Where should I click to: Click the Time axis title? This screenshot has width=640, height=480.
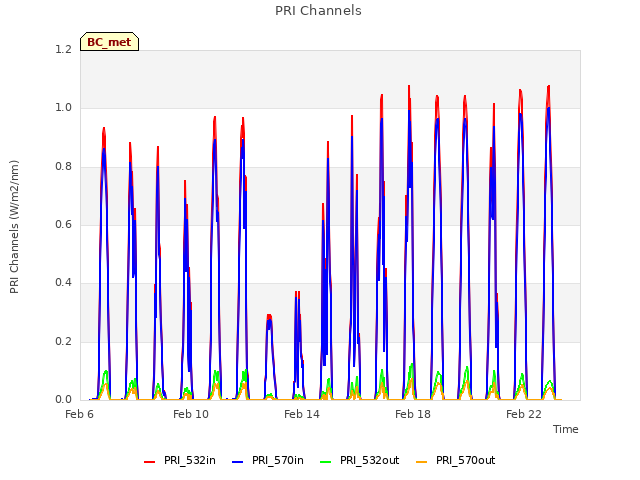coord(566,429)
